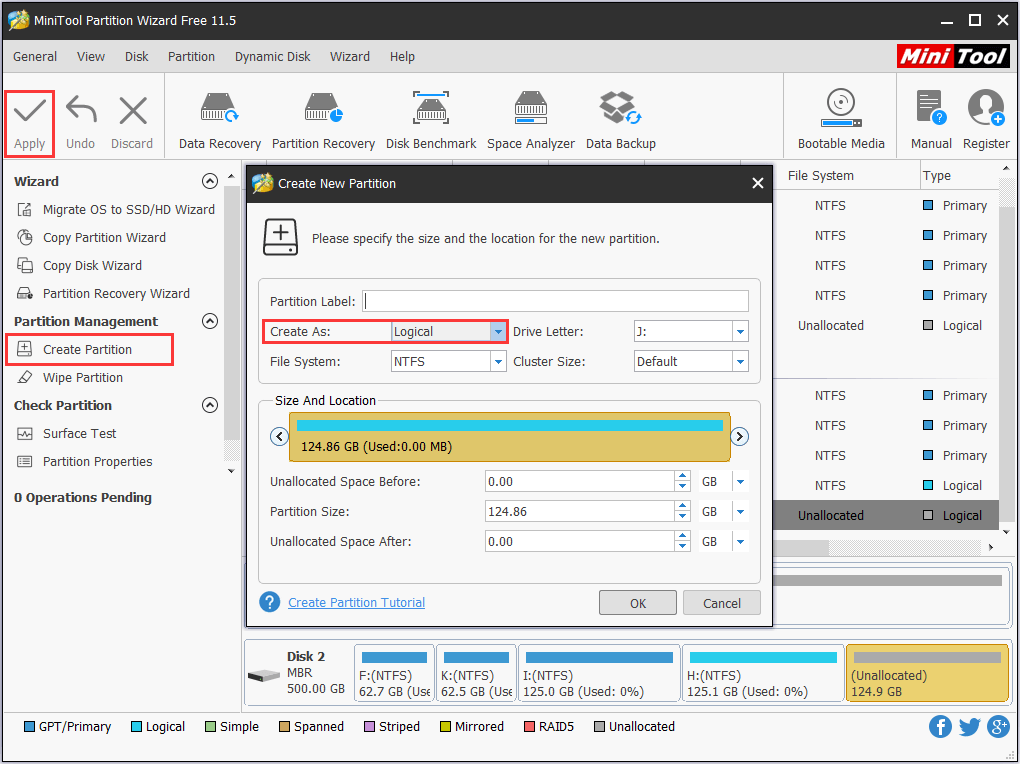Viewport: 1020px width, 764px height.
Task: Open the Manual help icon
Action: 931,121
